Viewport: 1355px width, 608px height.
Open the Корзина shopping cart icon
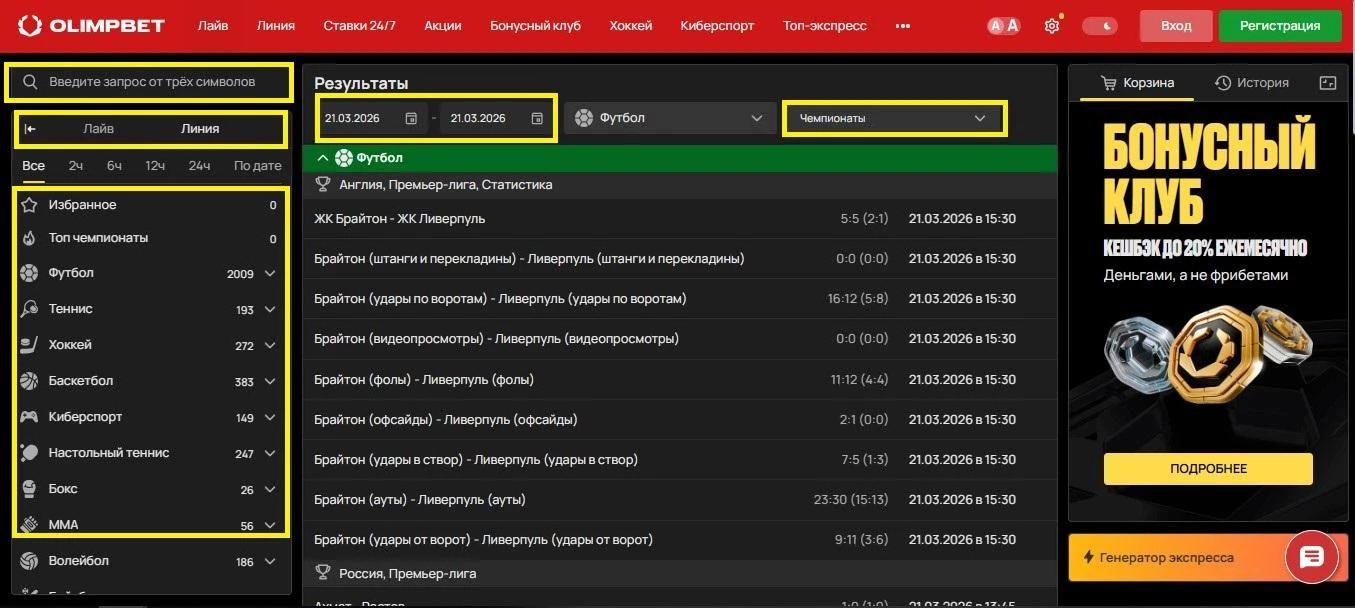(x=1109, y=82)
